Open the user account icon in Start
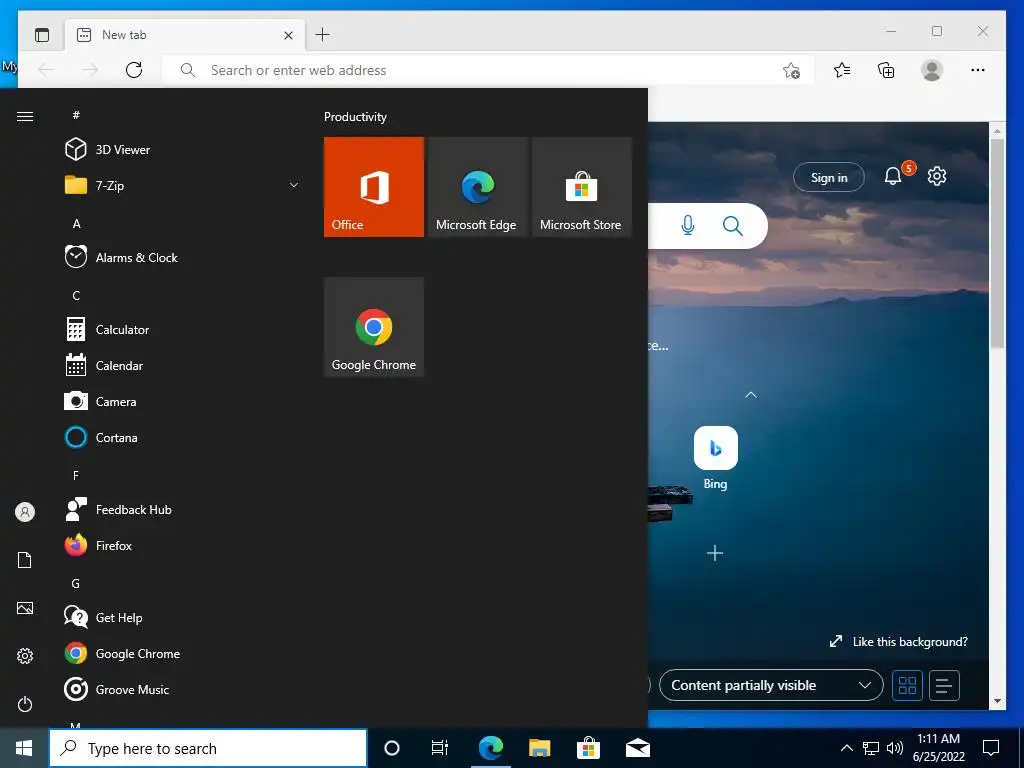 25,512
